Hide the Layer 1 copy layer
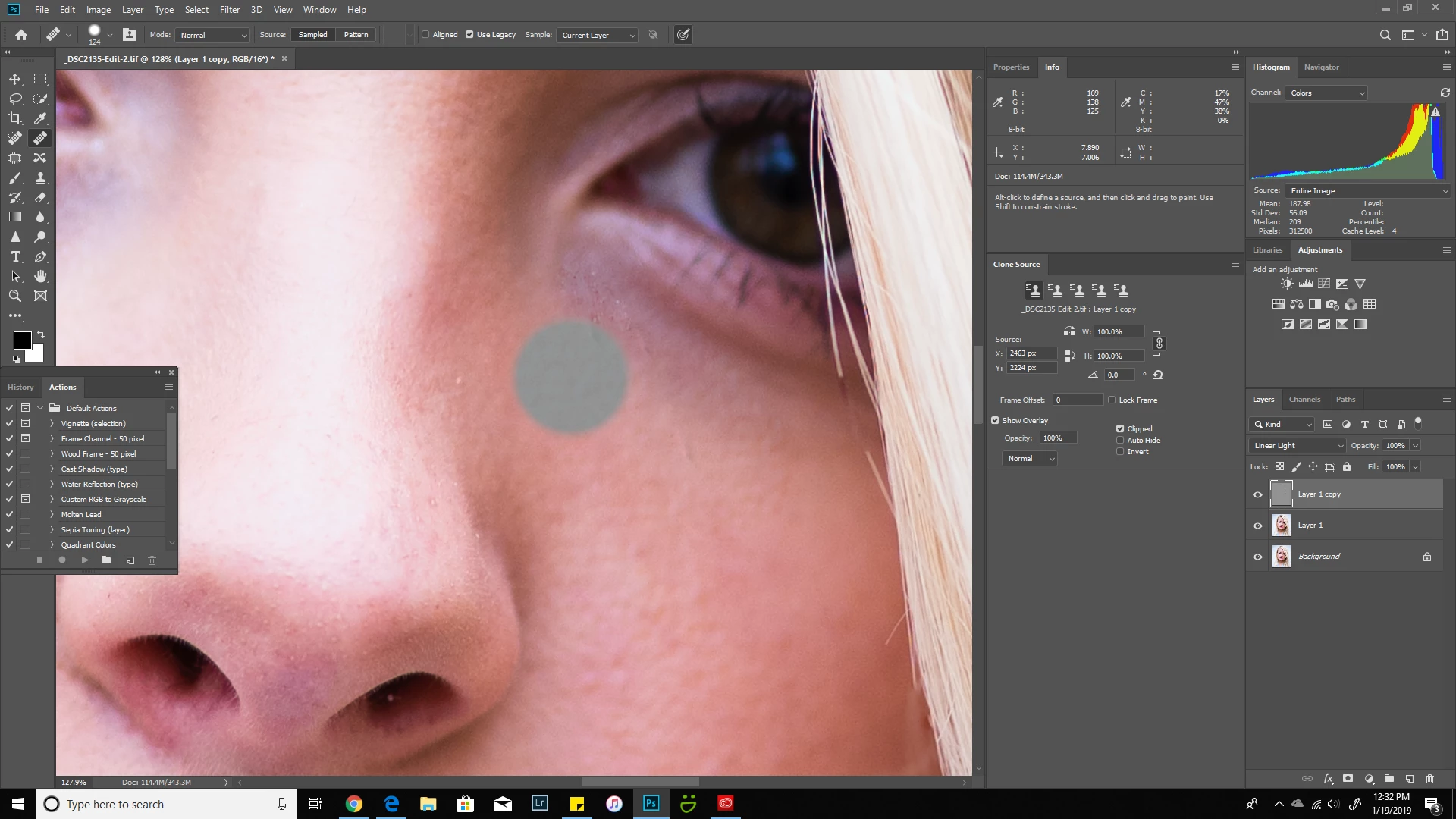 (1257, 494)
